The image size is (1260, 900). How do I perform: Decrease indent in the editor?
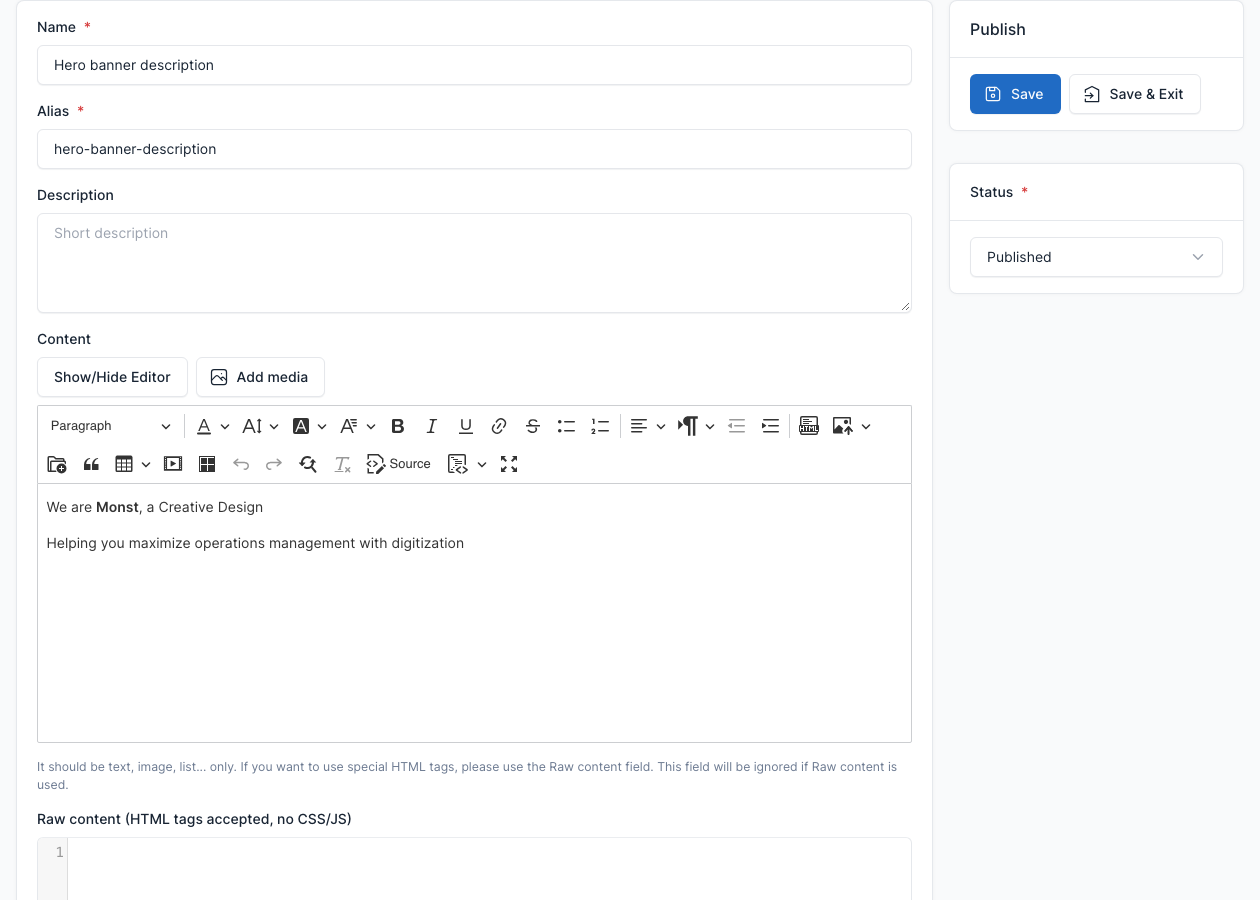(737, 426)
